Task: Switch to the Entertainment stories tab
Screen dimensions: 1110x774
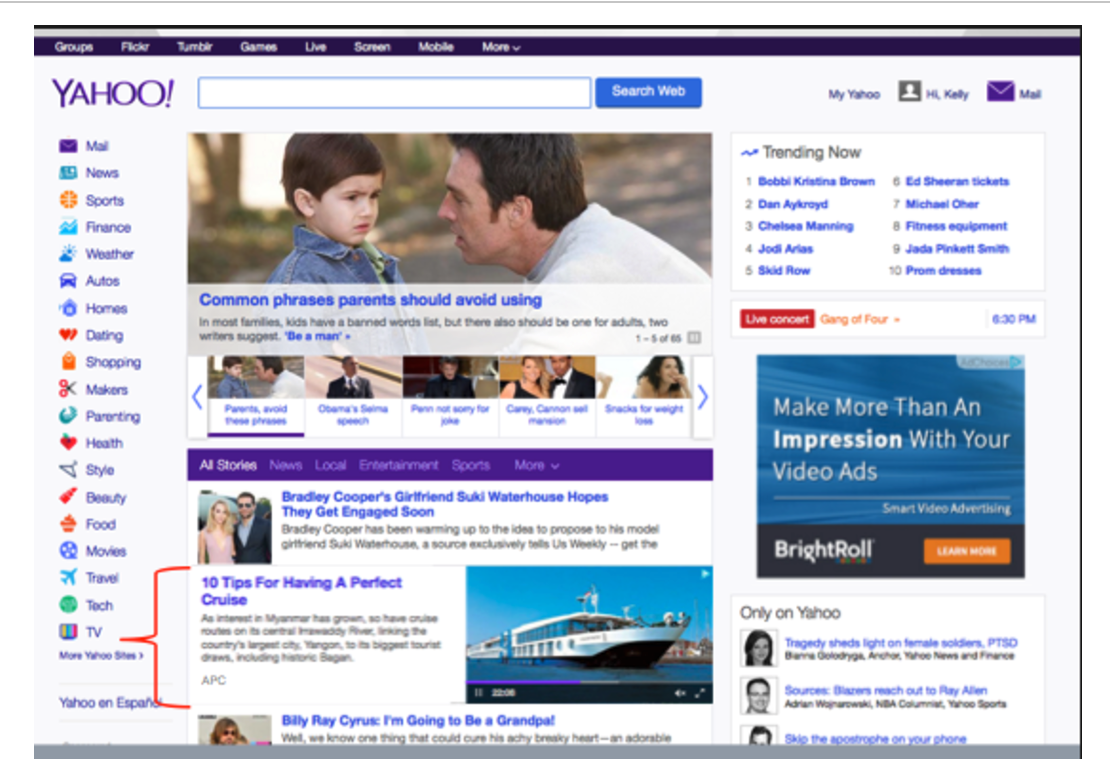Action: click(400, 465)
